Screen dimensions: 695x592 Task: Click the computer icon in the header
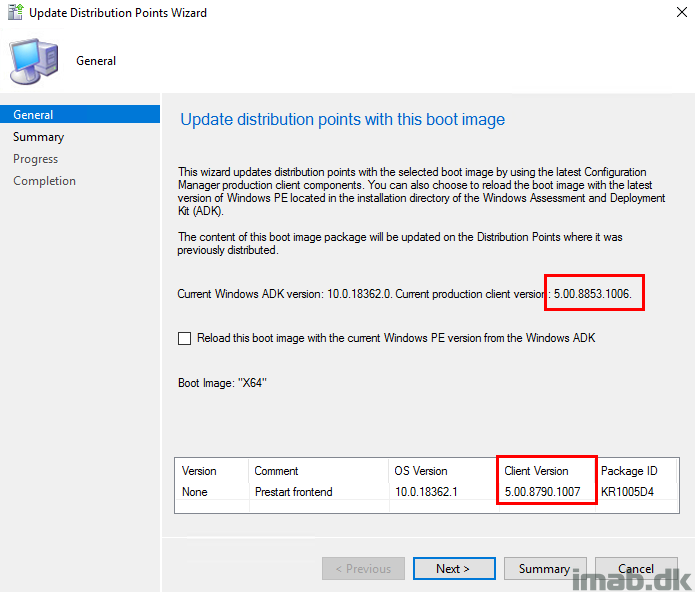click(35, 61)
